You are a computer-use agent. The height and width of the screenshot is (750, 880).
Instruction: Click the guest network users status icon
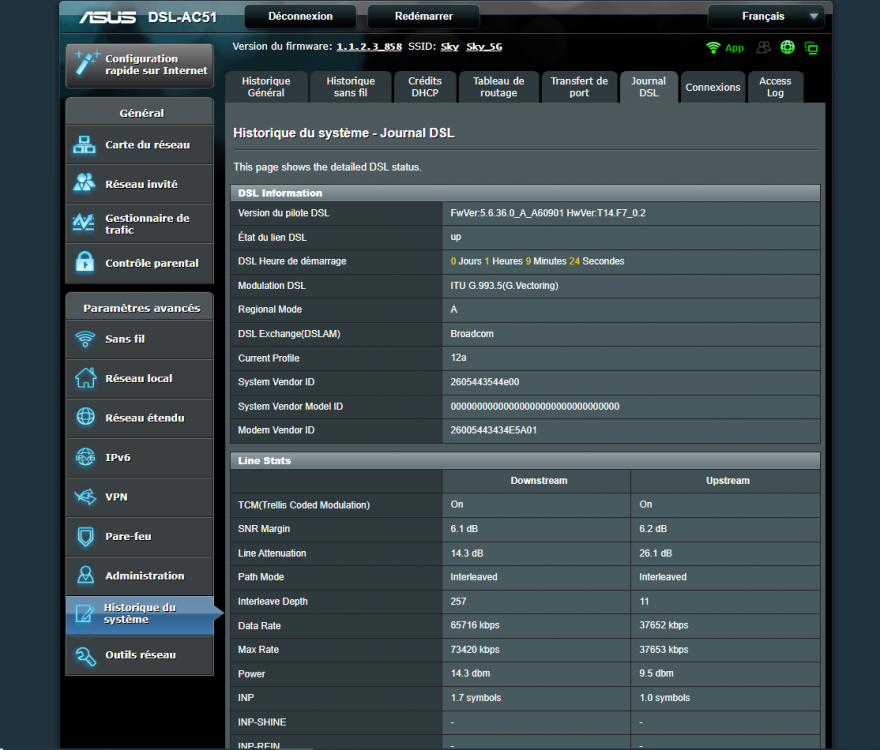pos(764,47)
